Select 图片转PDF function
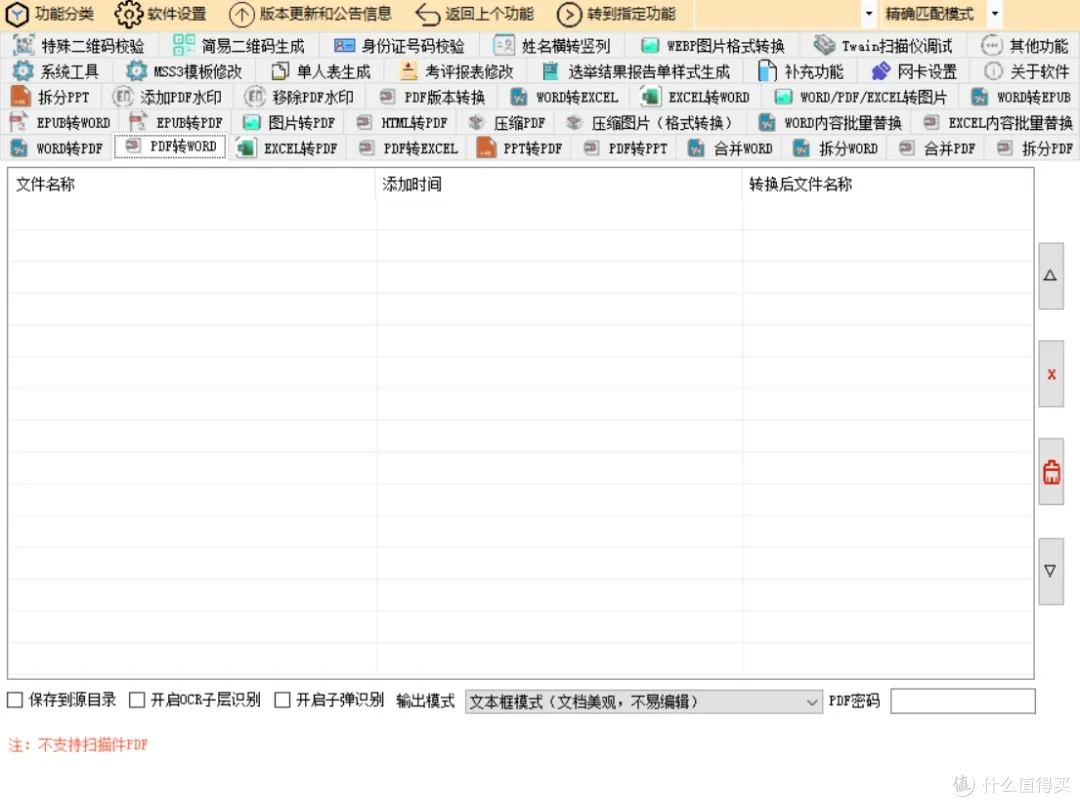1080x807 pixels. click(289, 123)
